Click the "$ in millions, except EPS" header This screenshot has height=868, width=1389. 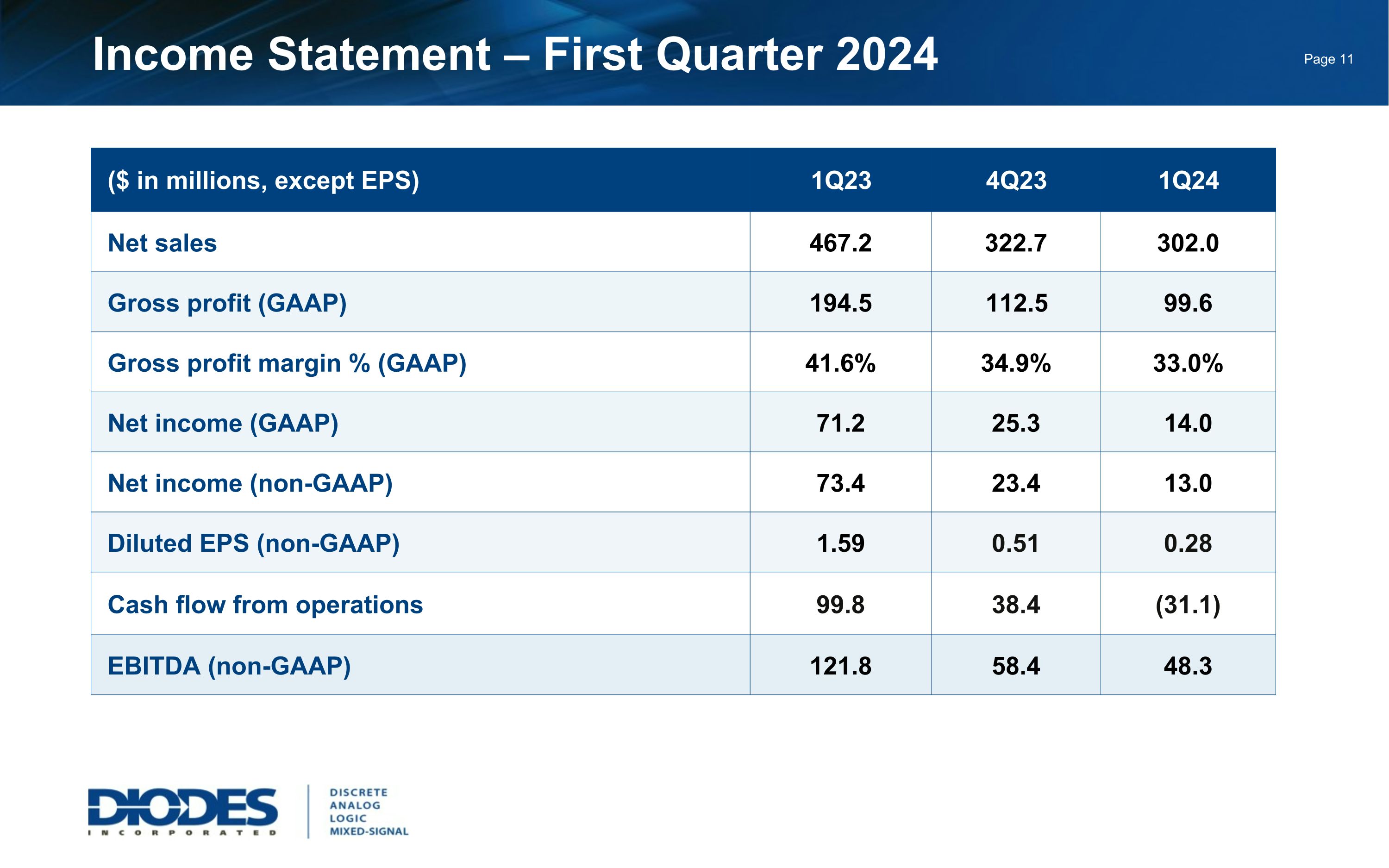263,181
